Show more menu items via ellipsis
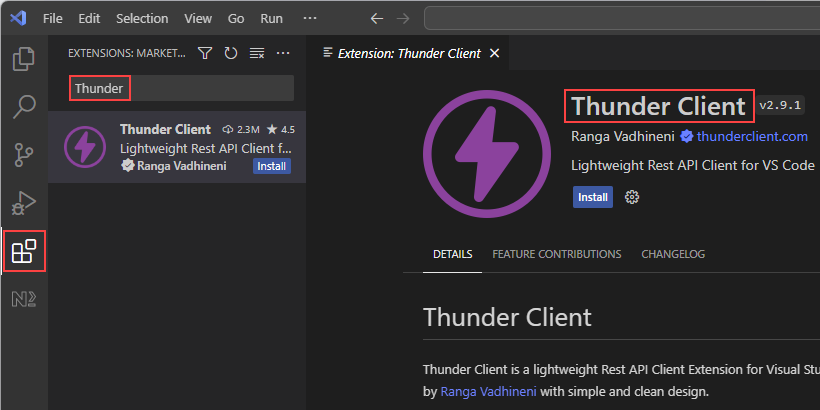This screenshot has height=410, width=820. [310, 18]
